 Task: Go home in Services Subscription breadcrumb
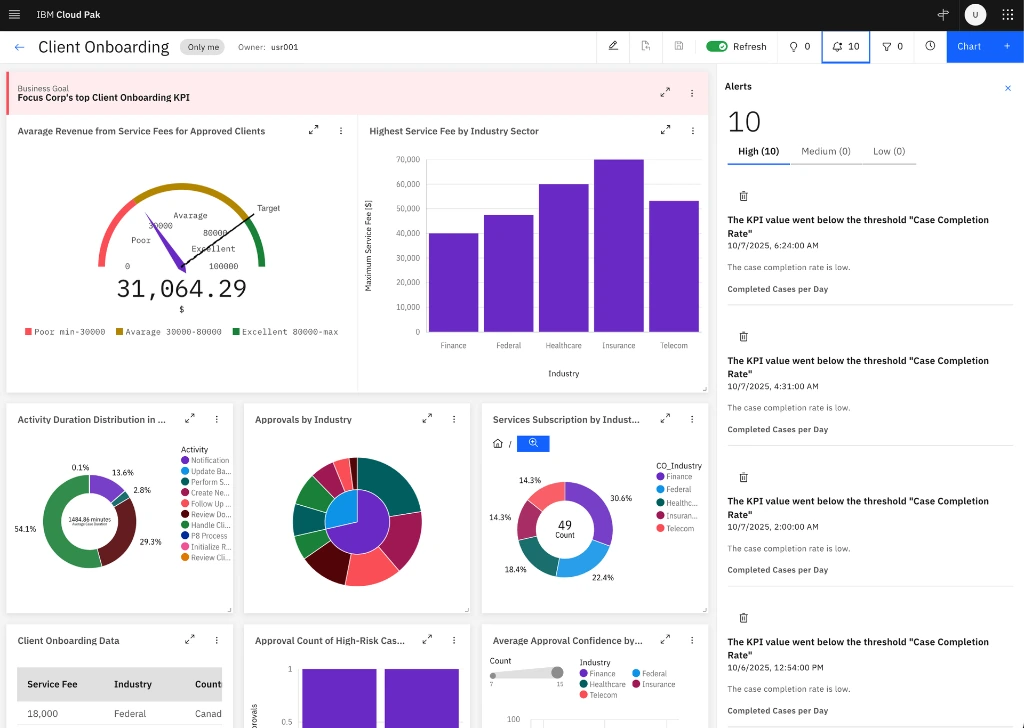click(x=498, y=443)
